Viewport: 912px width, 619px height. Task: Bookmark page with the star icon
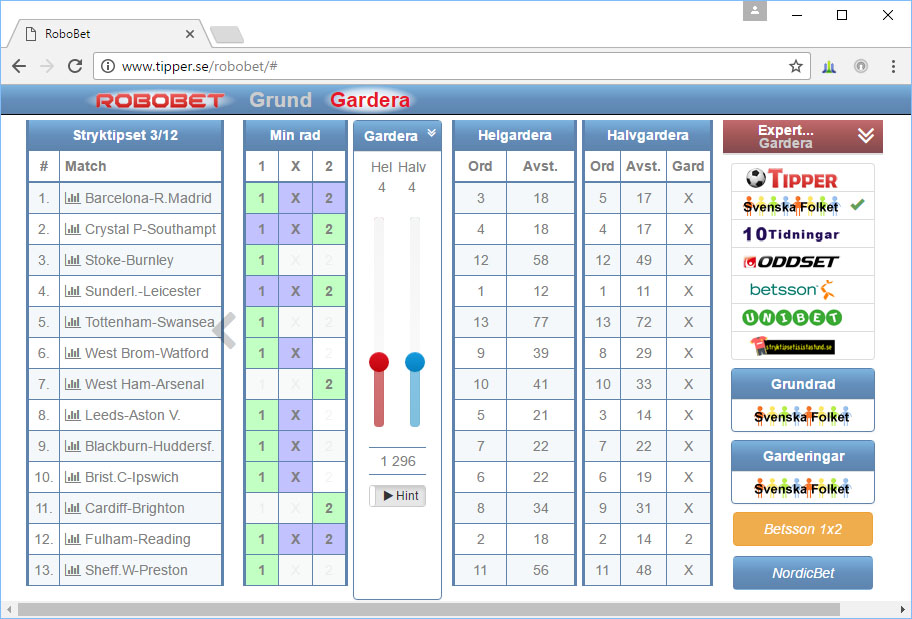tap(796, 66)
